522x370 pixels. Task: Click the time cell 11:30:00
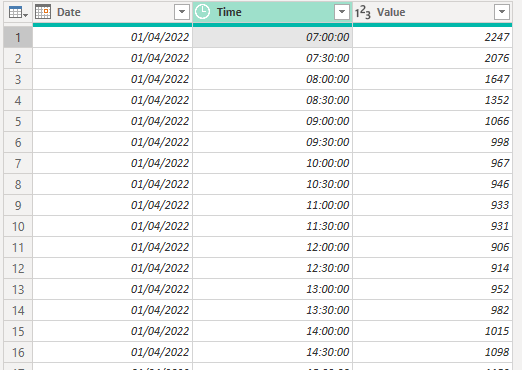pos(272,226)
